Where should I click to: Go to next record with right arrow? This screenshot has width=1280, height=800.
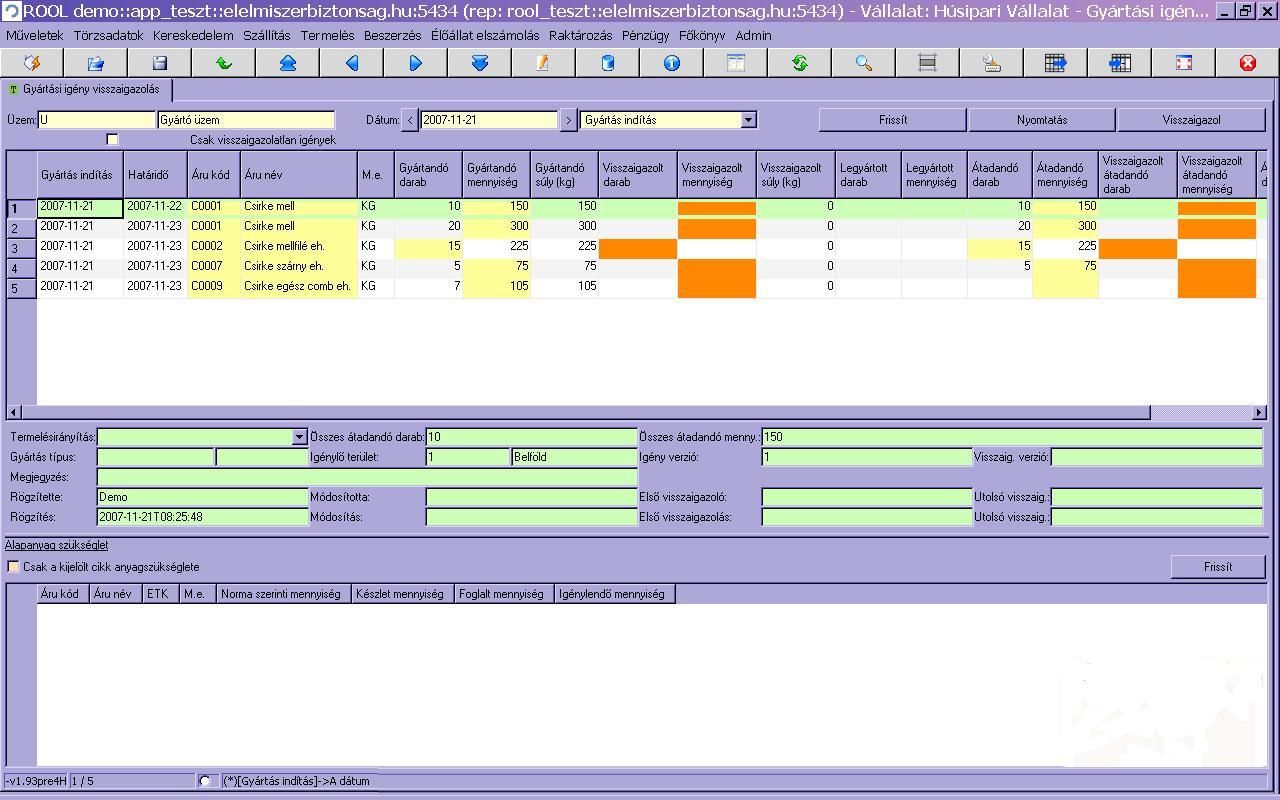[415, 63]
